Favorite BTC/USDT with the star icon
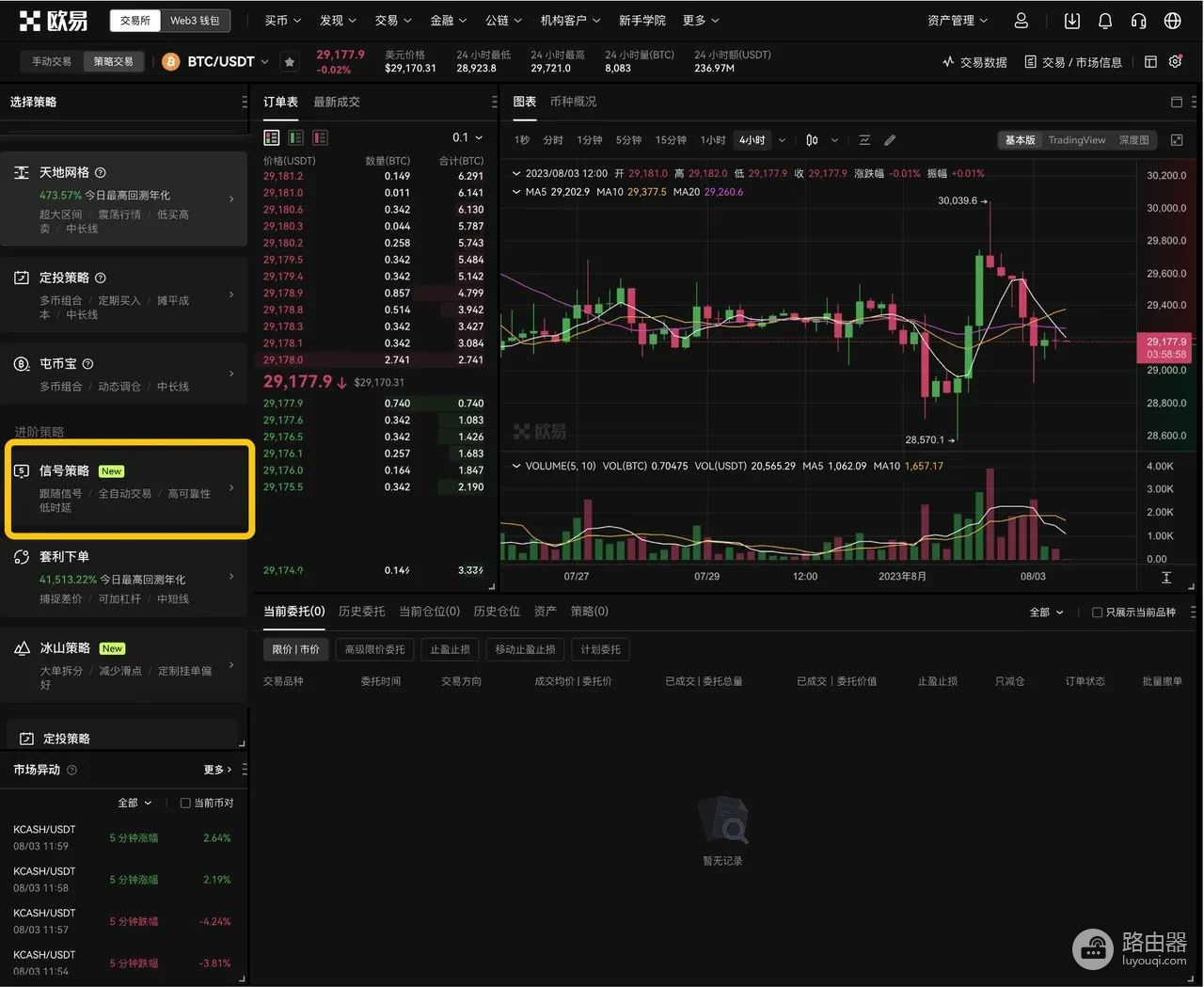 coord(290,62)
